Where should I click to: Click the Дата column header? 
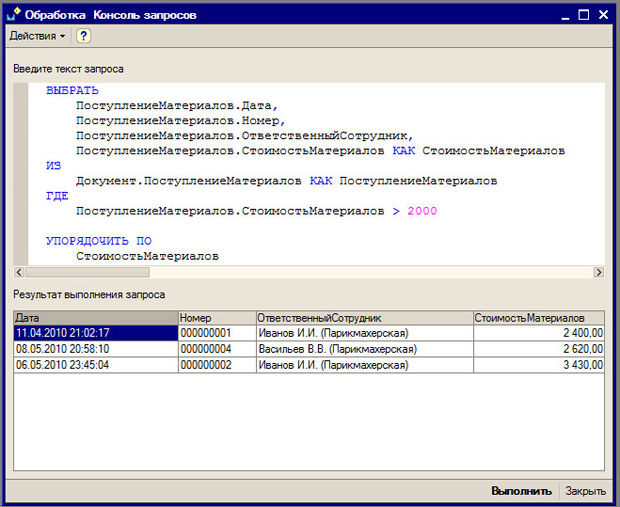tap(96, 318)
